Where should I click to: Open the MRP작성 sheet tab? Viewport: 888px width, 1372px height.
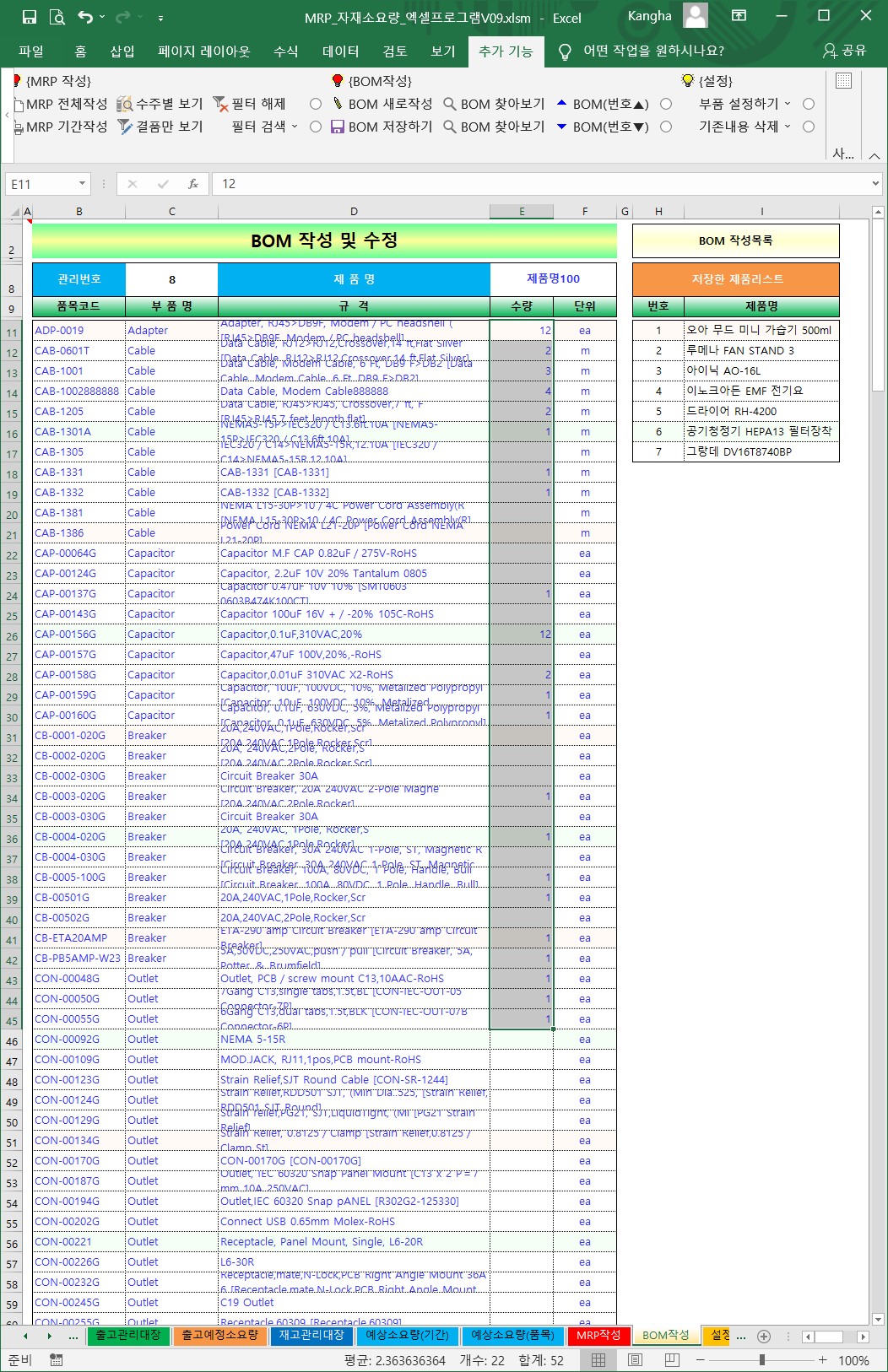tap(598, 1335)
